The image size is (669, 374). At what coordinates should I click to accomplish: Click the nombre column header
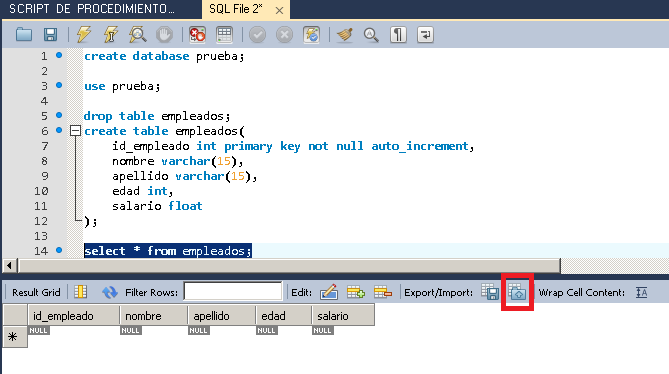pos(154,316)
